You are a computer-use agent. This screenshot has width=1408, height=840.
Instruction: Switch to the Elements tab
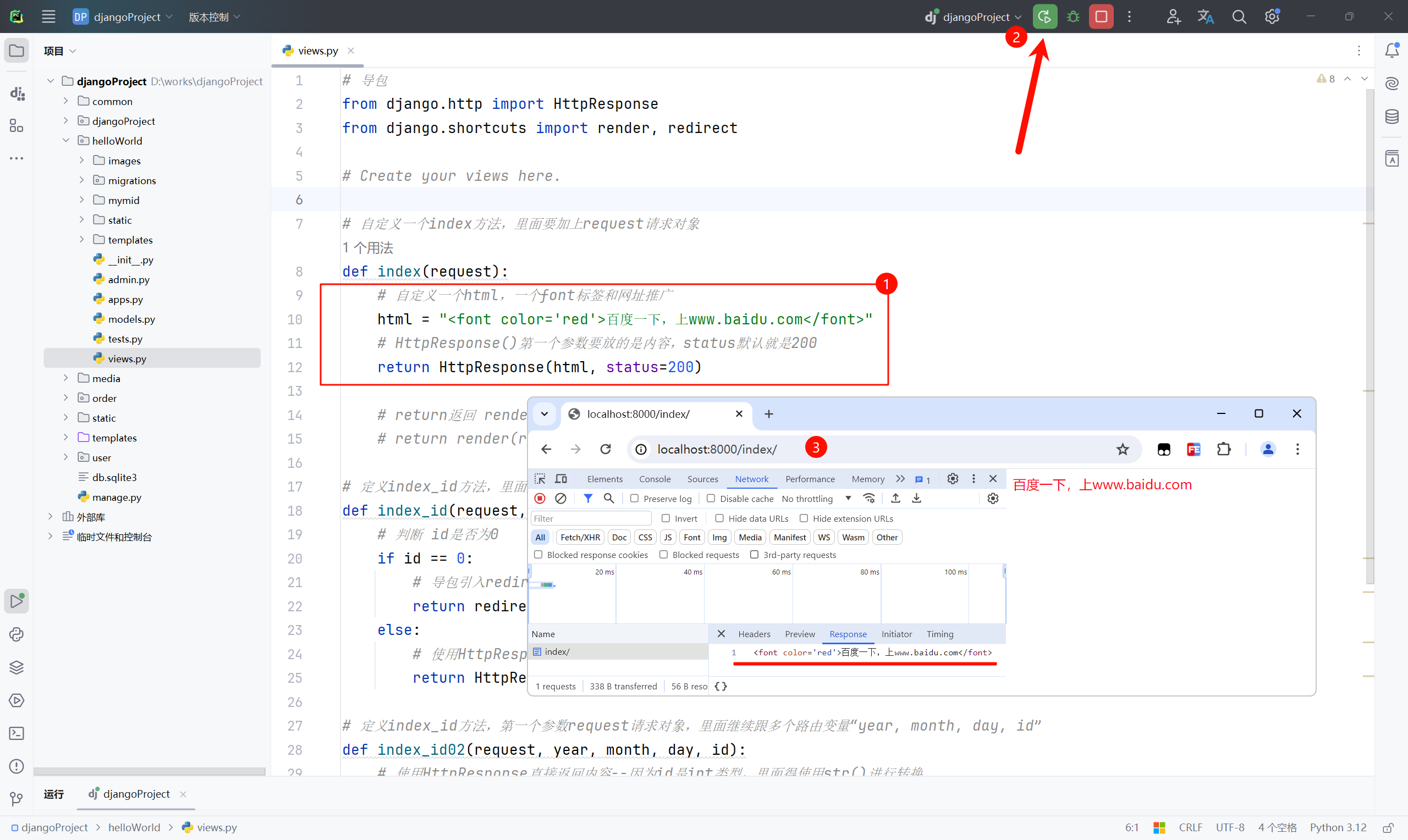click(x=604, y=479)
